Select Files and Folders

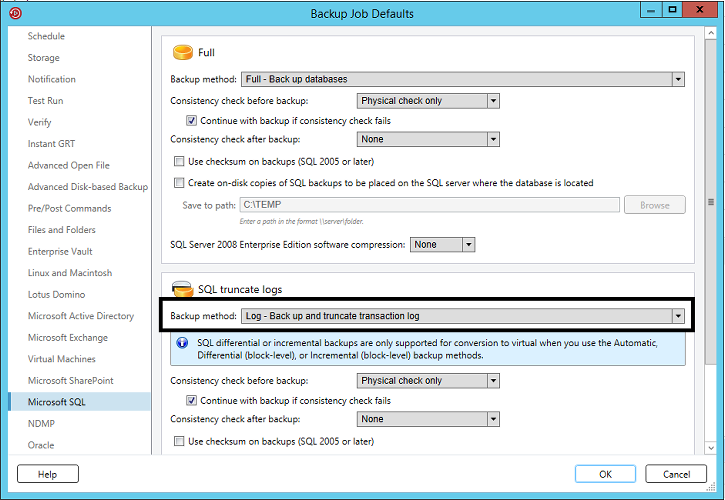click(61, 230)
